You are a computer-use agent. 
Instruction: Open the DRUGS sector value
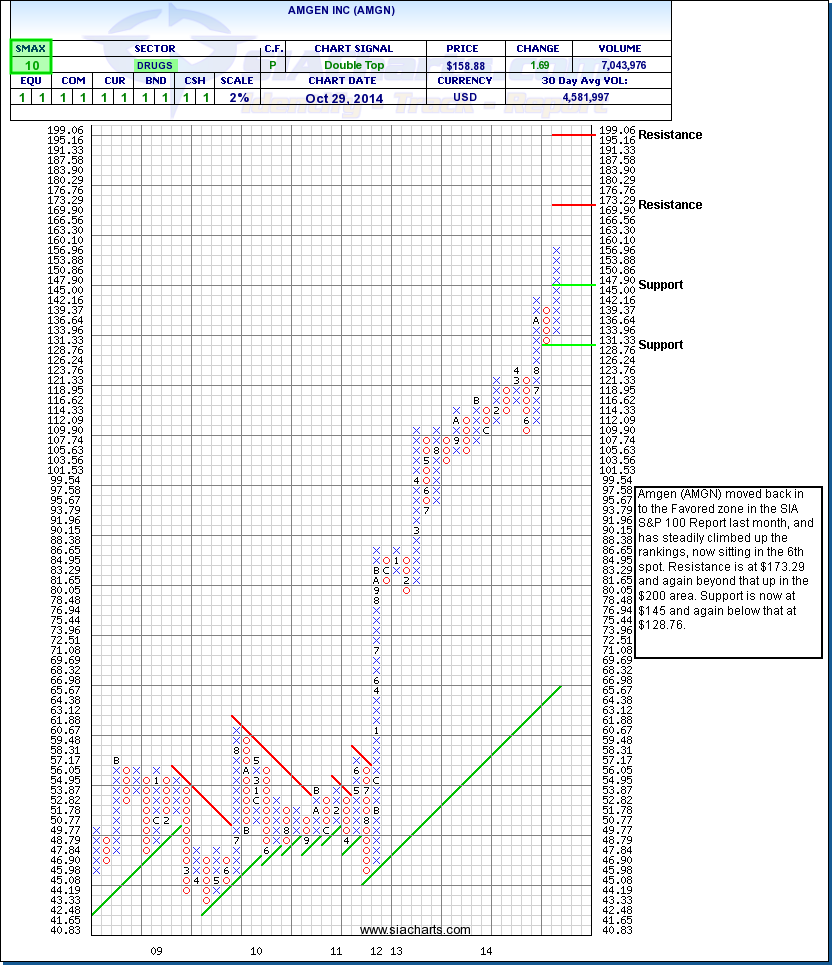pyautogui.click(x=153, y=65)
